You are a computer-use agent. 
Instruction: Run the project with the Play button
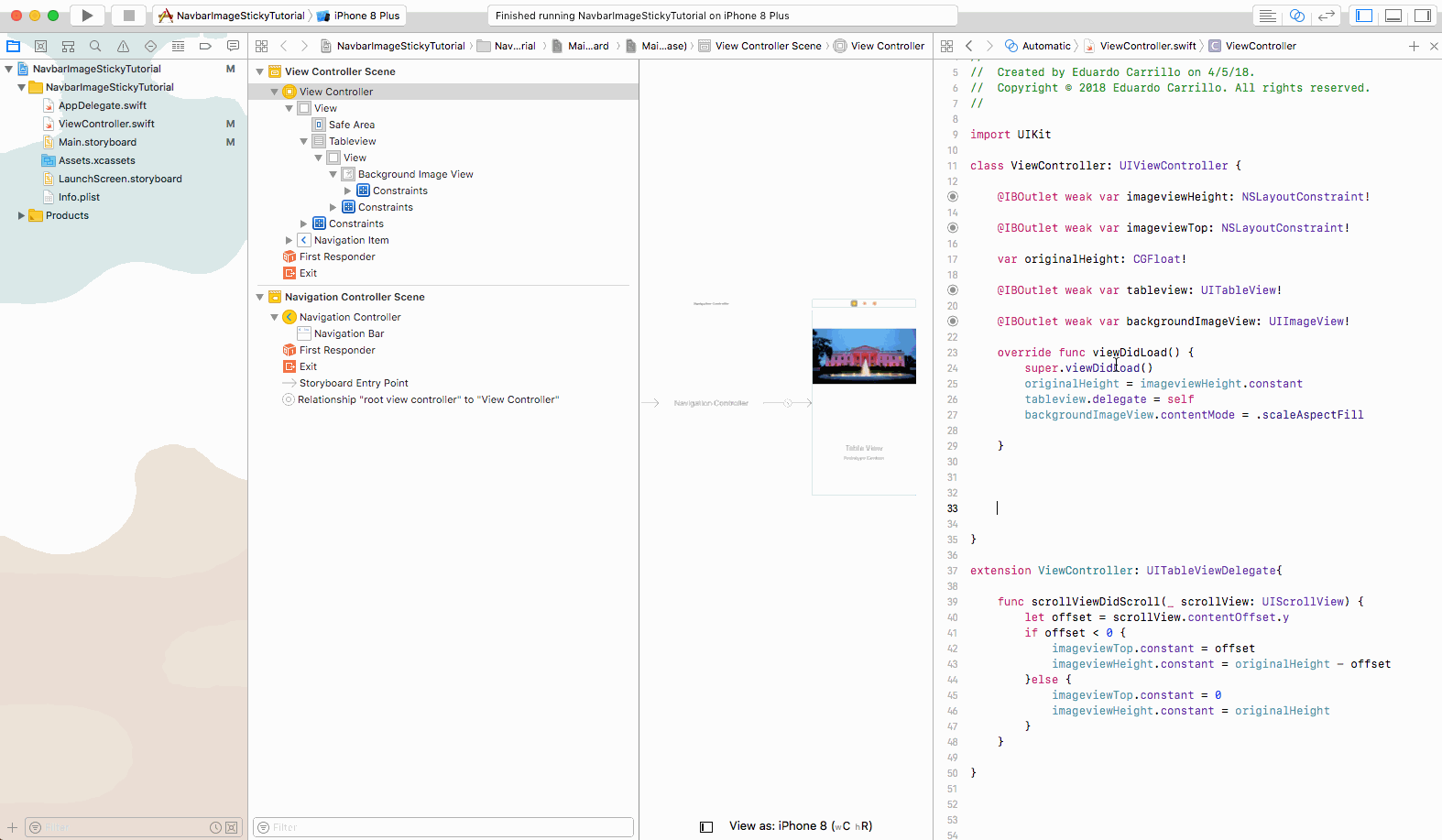(x=87, y=16)
